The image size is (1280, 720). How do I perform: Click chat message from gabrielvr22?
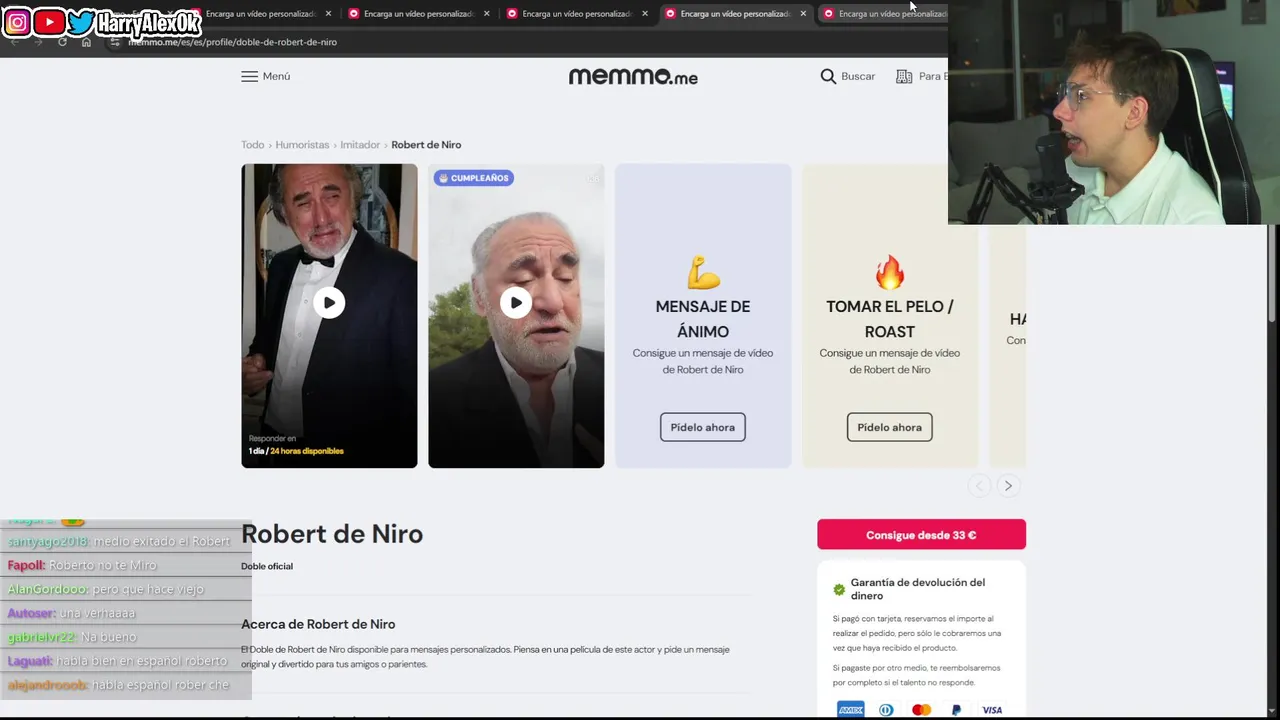[x=72, y=637]
